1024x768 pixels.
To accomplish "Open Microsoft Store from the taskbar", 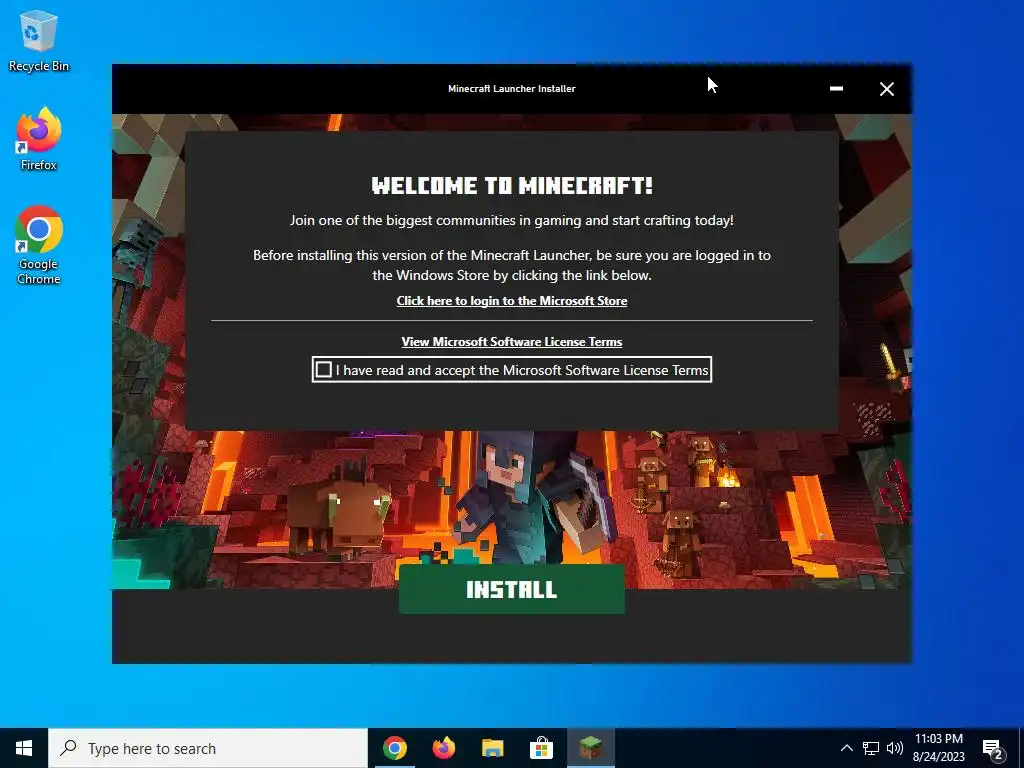I will click(x=541, y=748).
